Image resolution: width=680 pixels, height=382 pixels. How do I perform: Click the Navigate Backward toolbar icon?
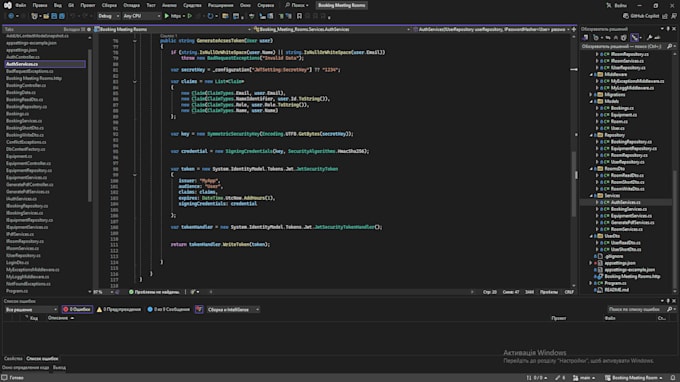(x=11, y=16)
